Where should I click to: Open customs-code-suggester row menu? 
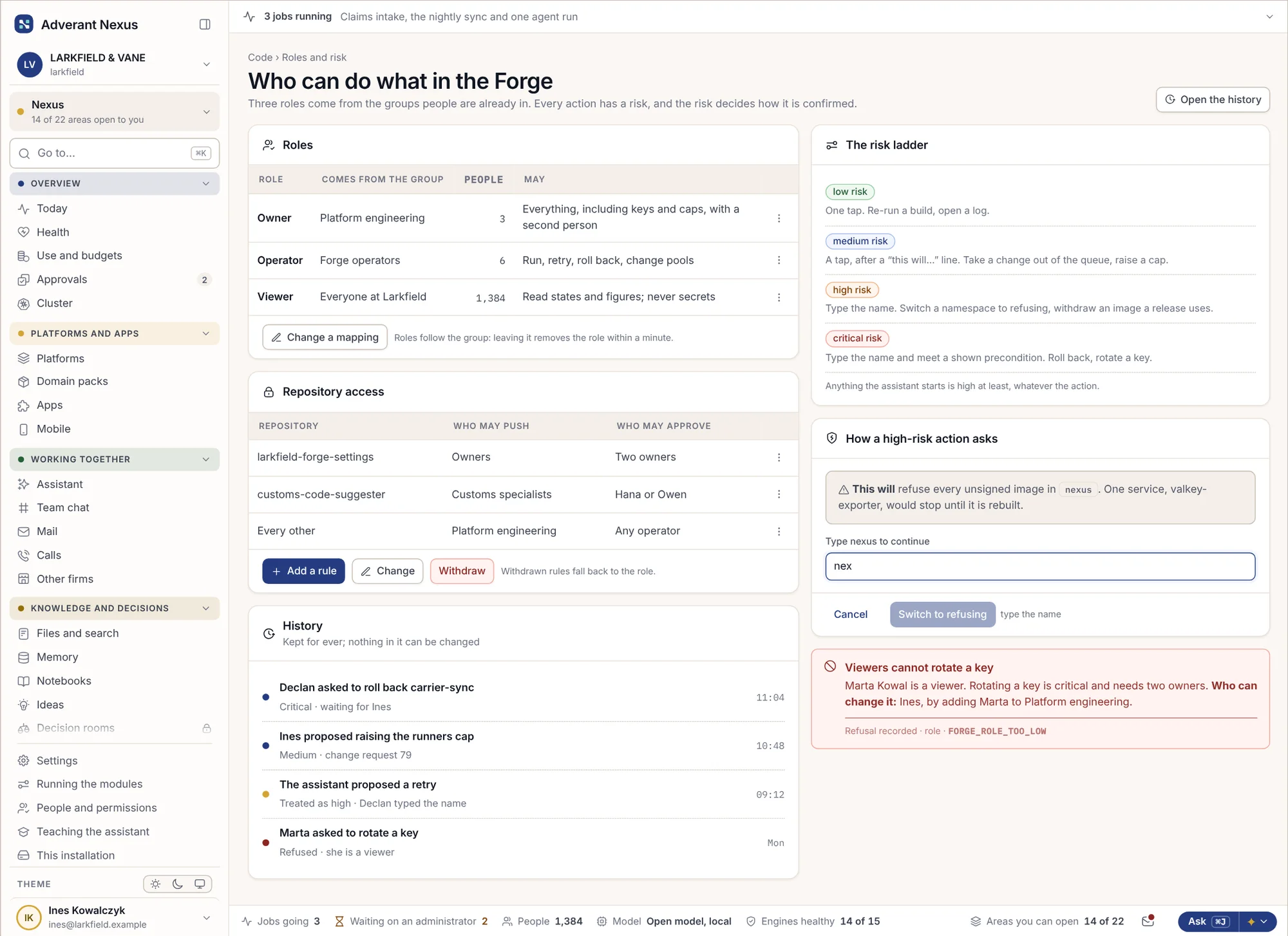coord(779,494)
